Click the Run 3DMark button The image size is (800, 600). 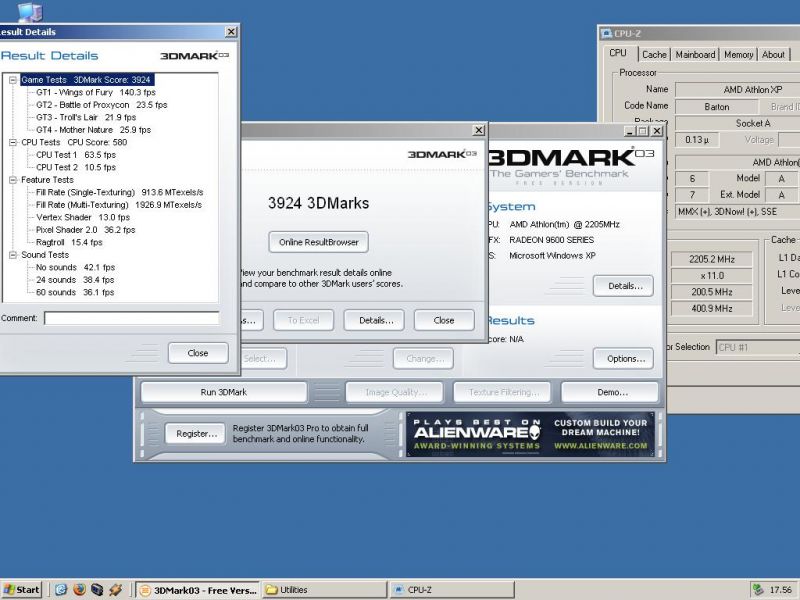point(223,392)
